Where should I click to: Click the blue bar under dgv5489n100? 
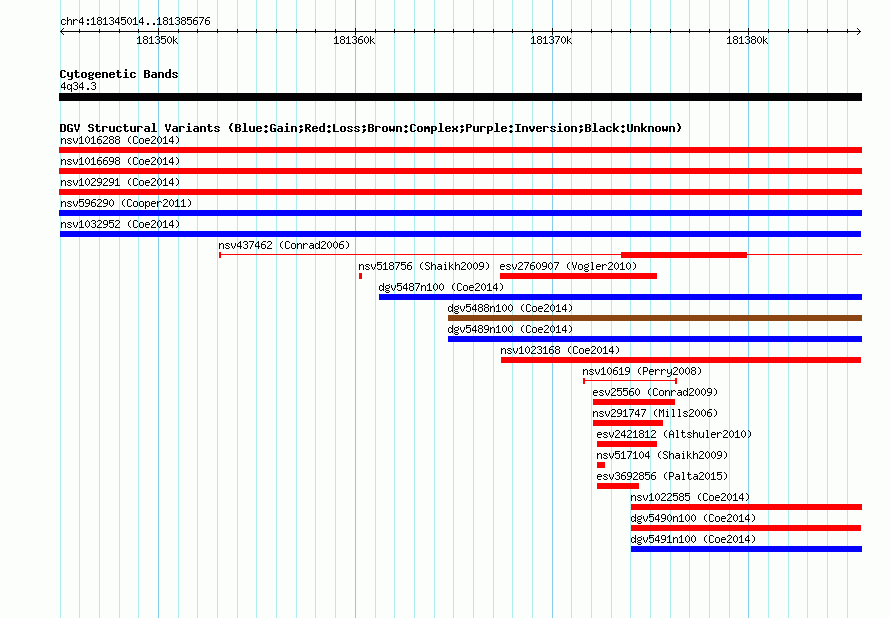(655, 339)
